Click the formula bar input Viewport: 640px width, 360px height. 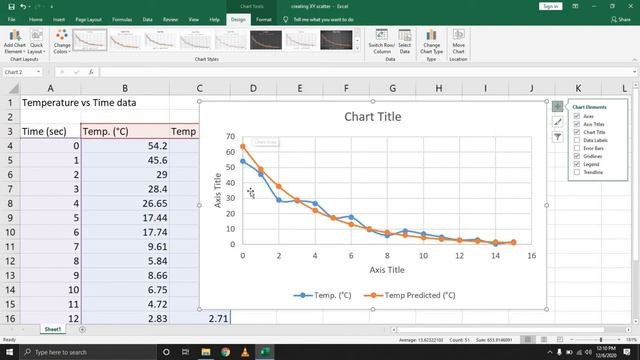pyautogui.click(x=367, y=72)
